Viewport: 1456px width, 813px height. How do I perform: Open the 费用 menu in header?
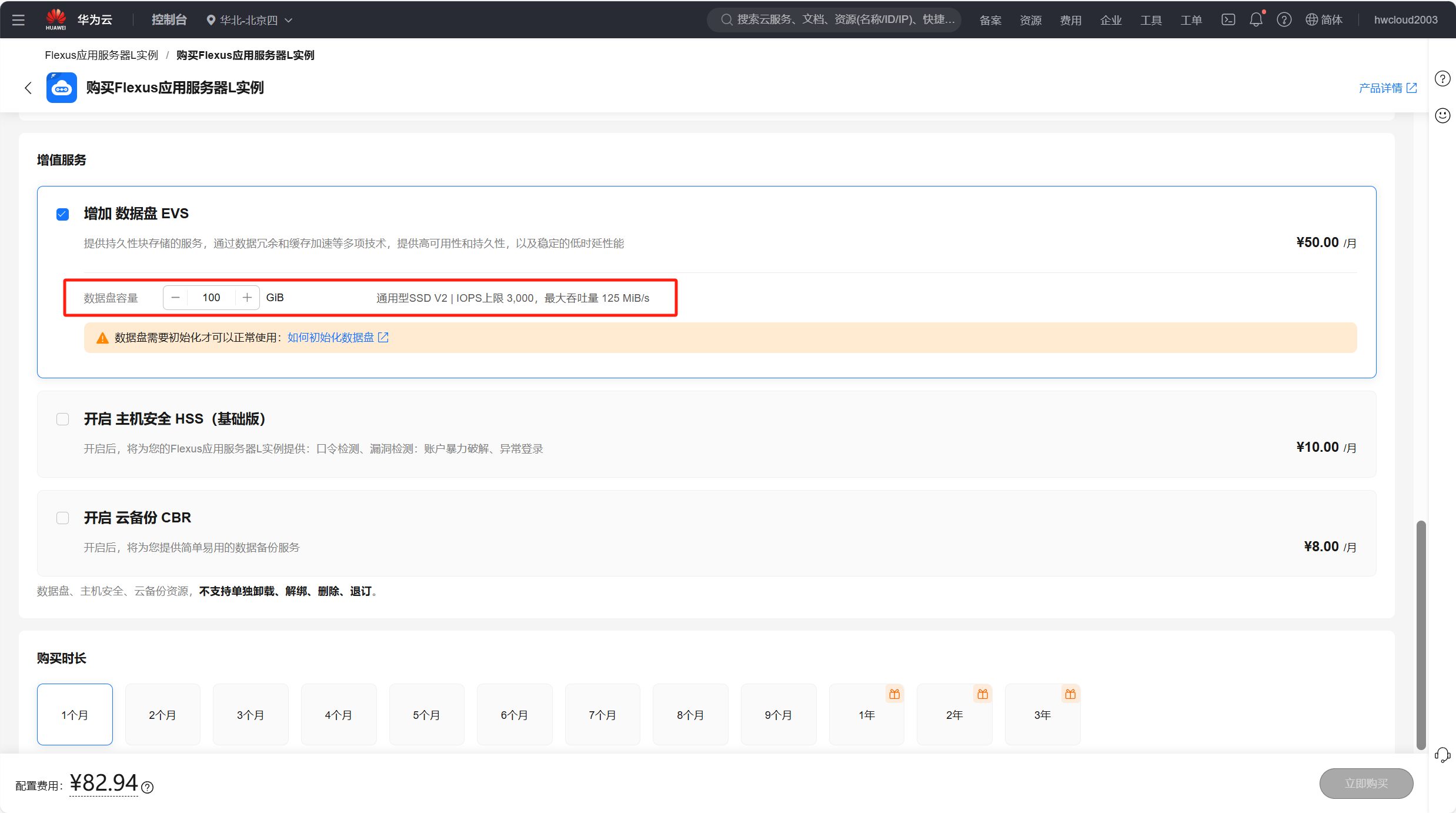[1070, 20]
